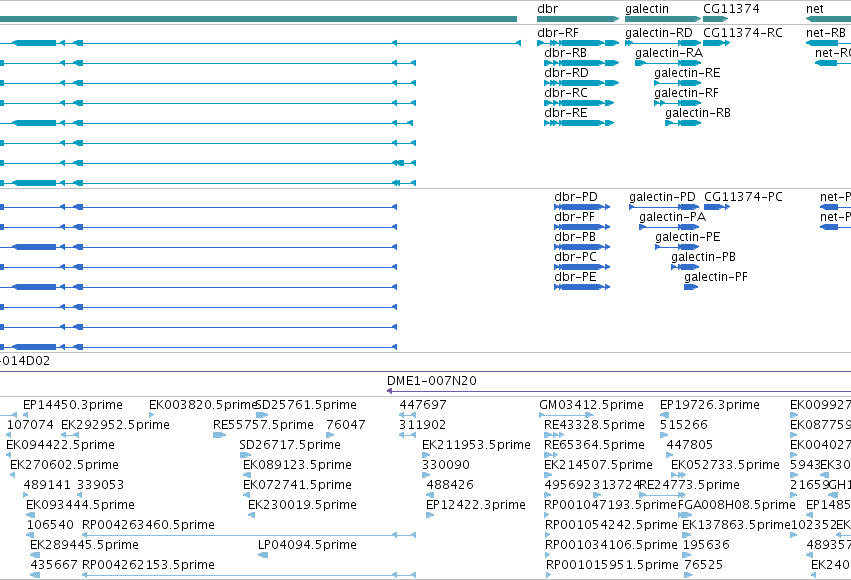Click transcript galectin-RE
This screenshot has width=851, height=580.
click(x=687, y=73)
